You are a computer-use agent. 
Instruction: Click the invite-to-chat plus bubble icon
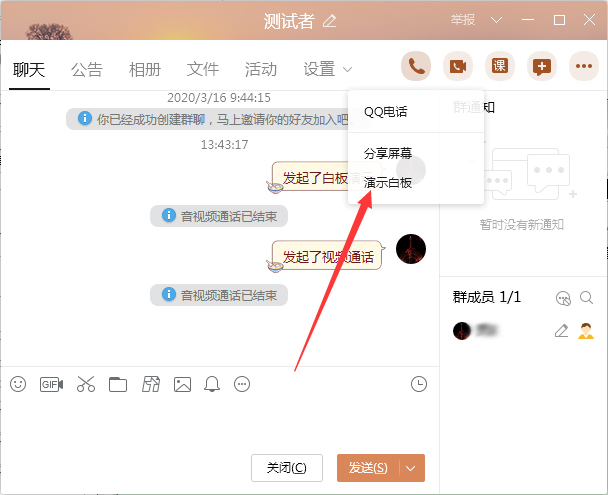point(542,66)
